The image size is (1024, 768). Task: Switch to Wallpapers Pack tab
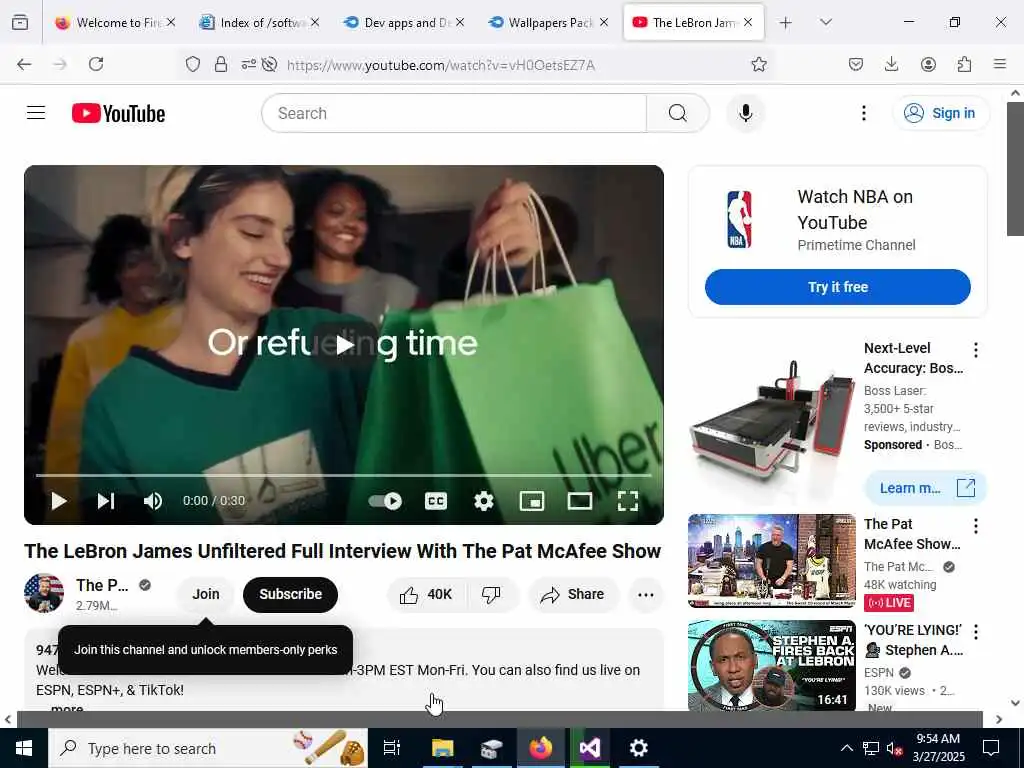[x=549, y=22]
